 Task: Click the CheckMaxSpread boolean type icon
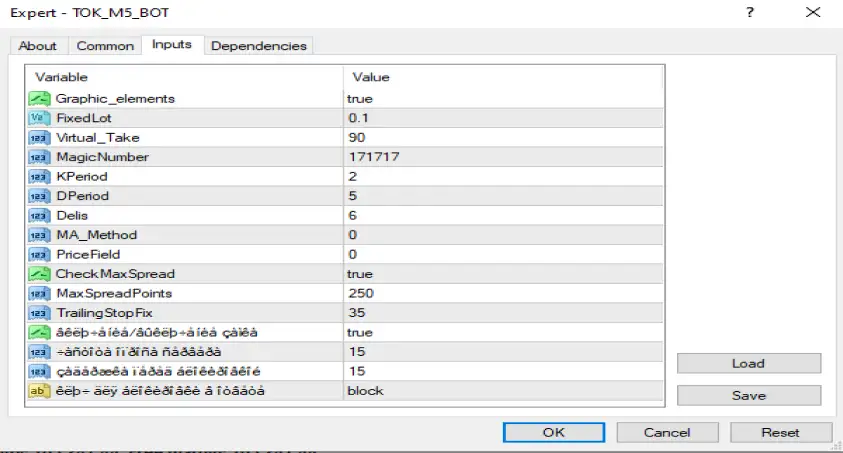coord(39,274)
